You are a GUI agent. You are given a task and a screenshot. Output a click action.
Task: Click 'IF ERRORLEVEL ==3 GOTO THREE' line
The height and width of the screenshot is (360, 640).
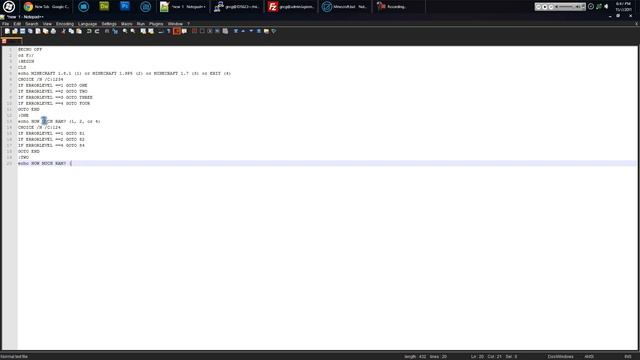55,97
